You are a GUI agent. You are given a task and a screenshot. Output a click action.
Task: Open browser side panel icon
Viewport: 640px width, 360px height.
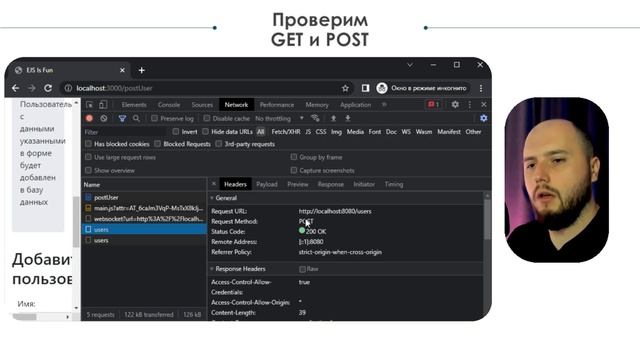[x=365, y=88]
